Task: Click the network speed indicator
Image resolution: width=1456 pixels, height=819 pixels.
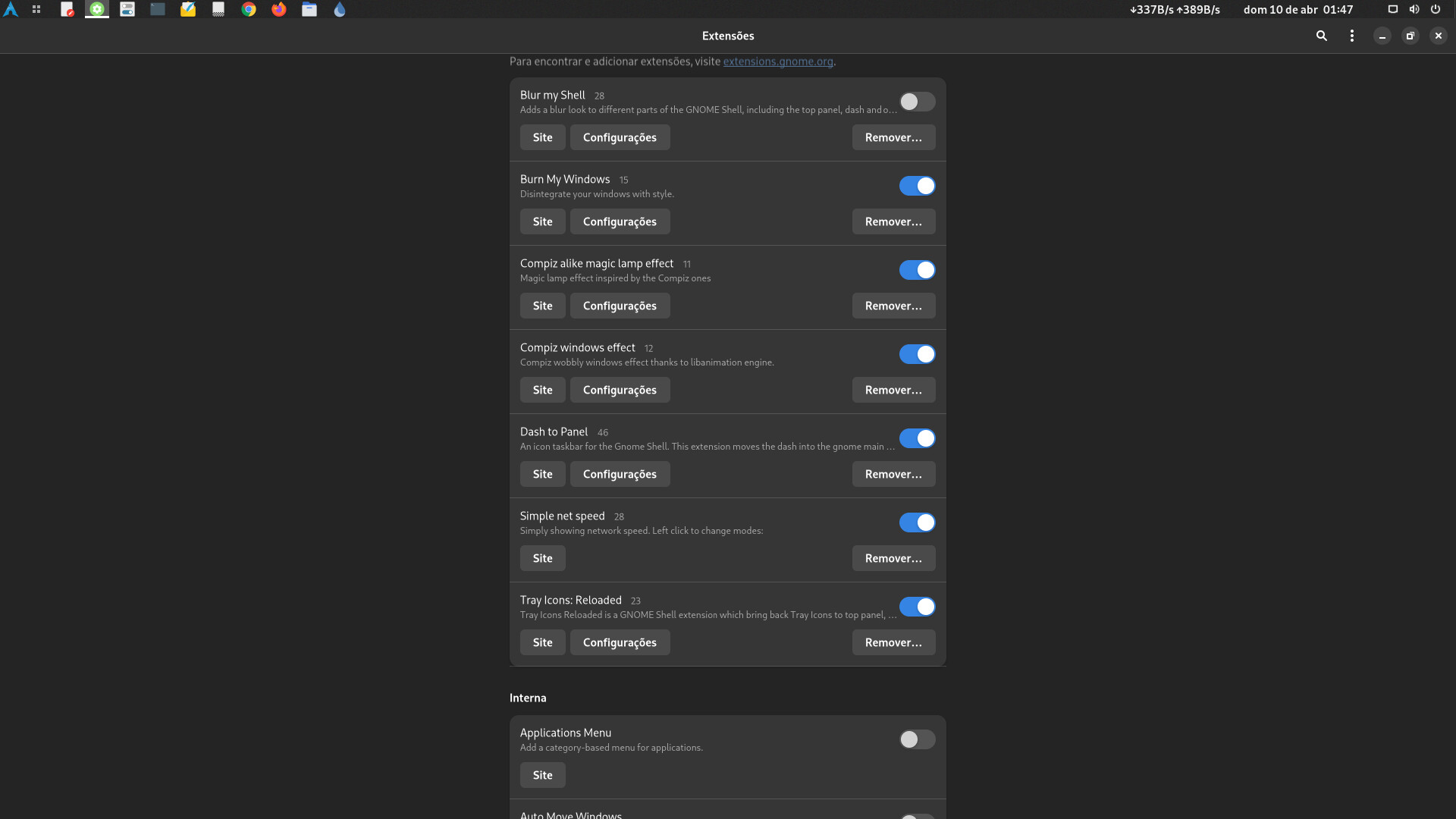Action: [1175, 10]
